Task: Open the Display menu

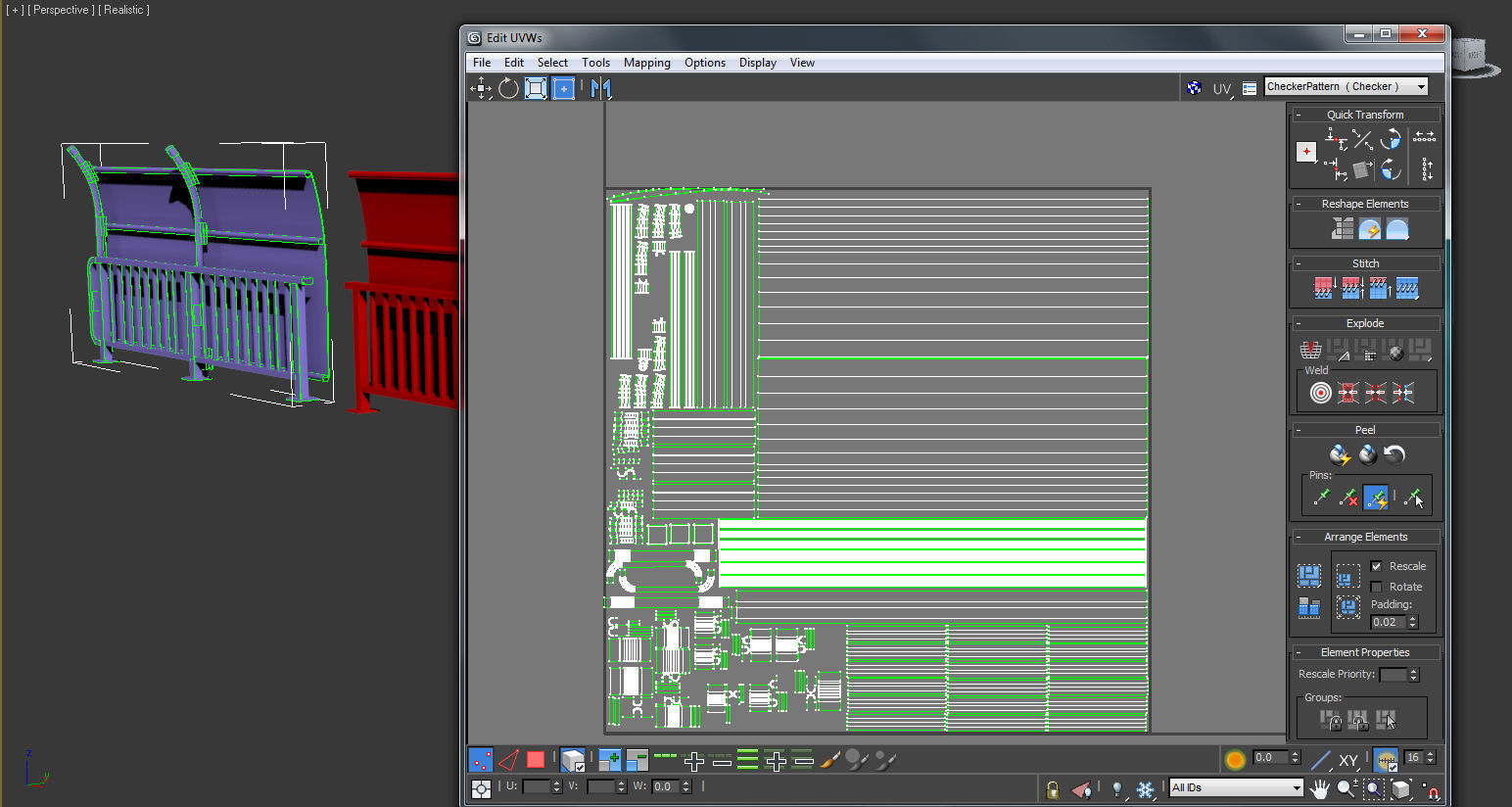Action: pyautogui.click(x=758, y=62)
